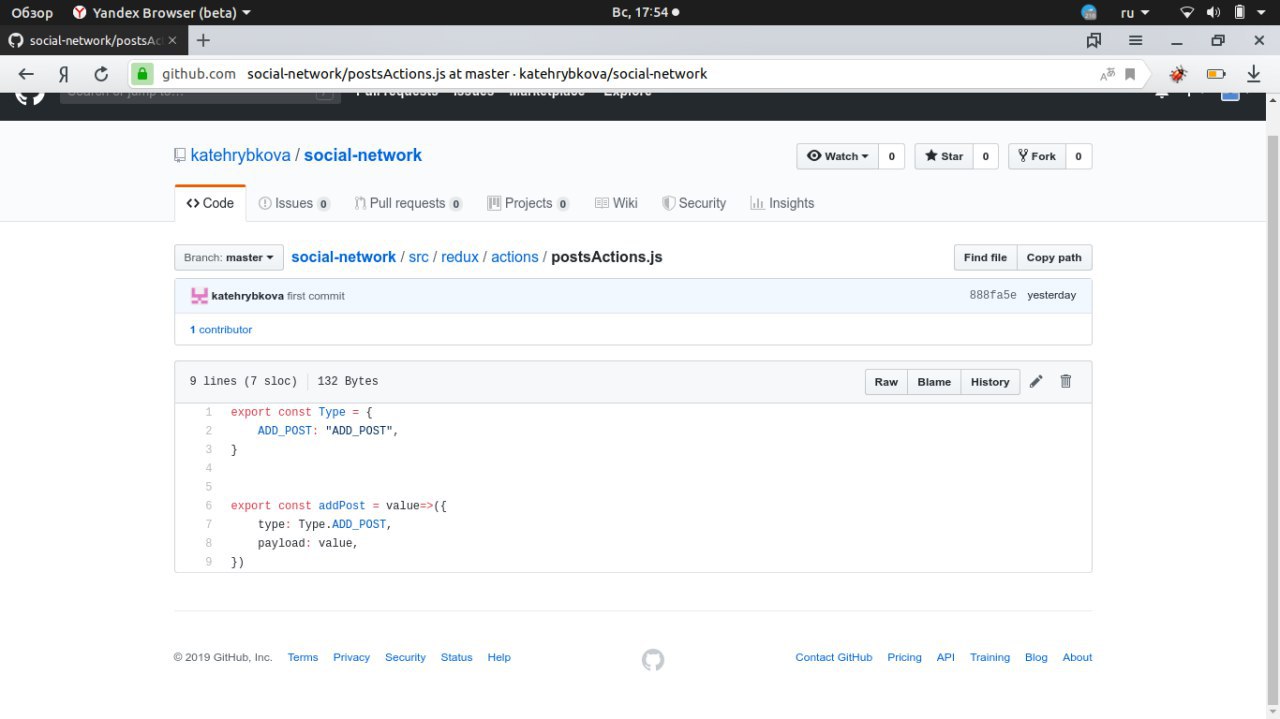Switch to the Issues tab

pos(294,203)
